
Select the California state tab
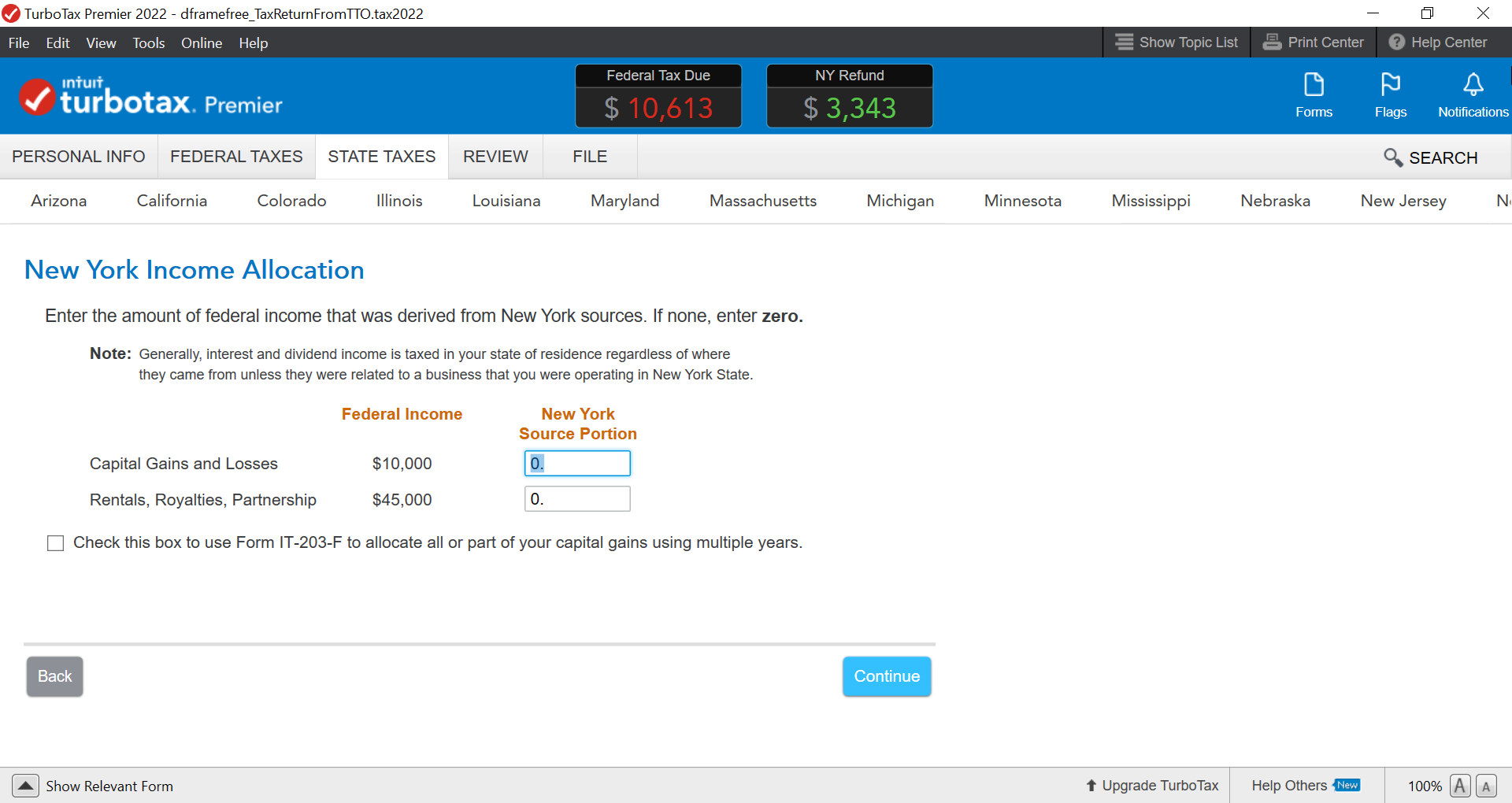pos(172,201)
